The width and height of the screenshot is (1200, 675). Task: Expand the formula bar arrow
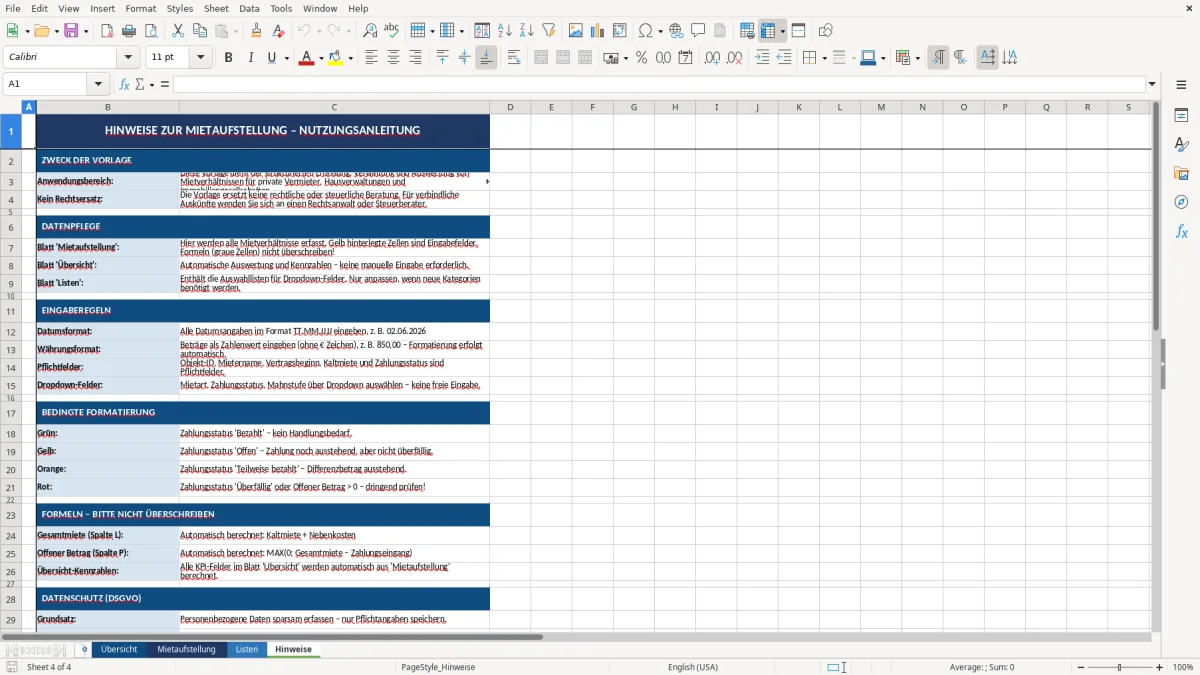click(1153, 84)
